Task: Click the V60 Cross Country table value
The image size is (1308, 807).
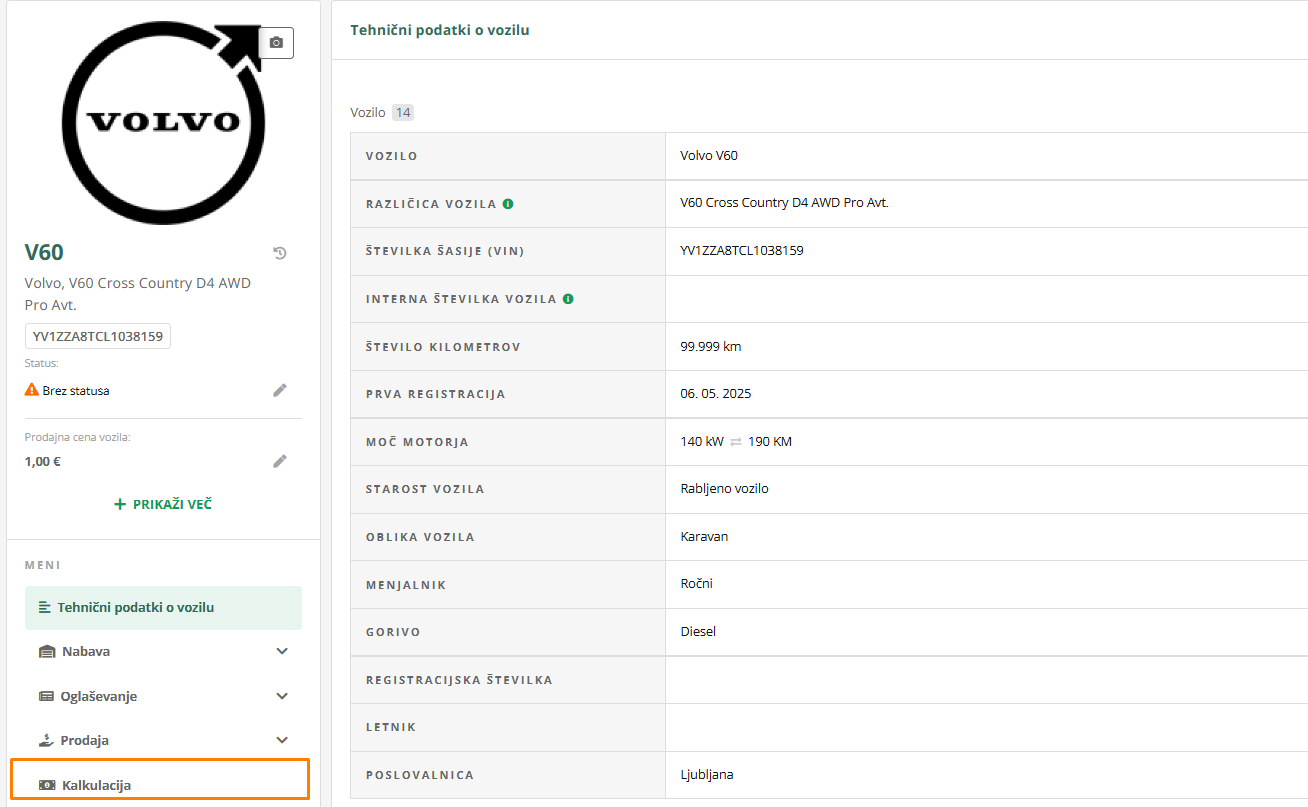Action: click(784, 203)
